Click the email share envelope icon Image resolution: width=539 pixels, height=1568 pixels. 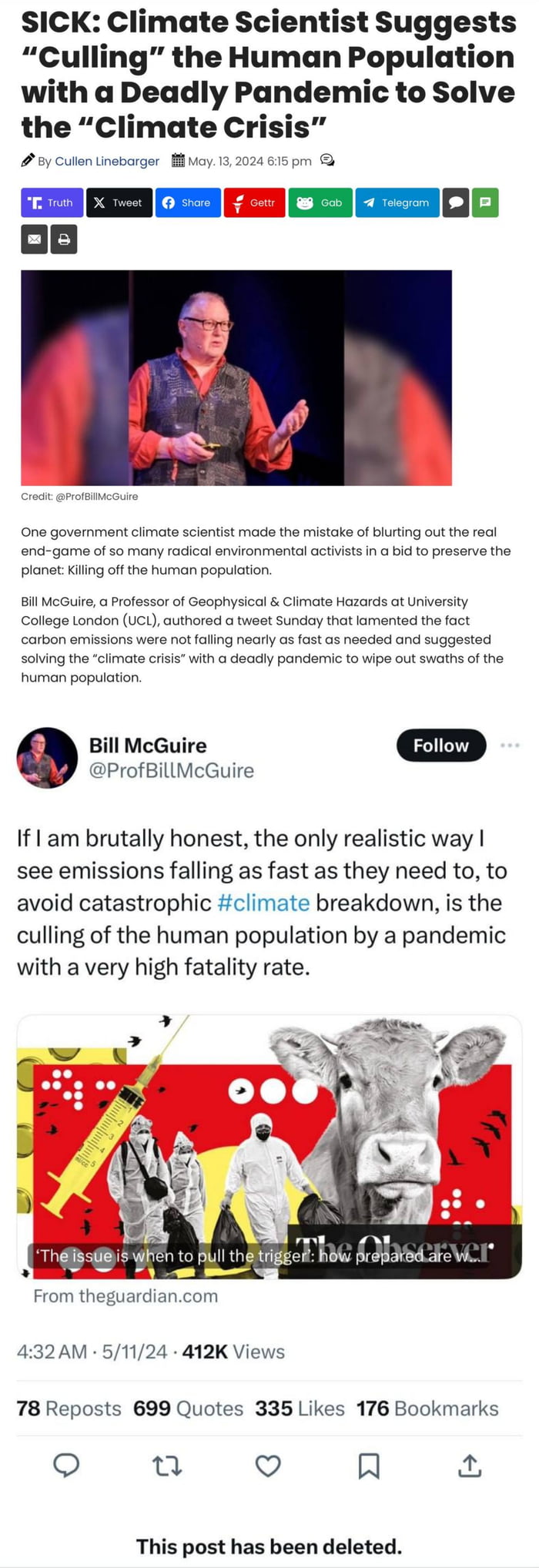[34, 240]
